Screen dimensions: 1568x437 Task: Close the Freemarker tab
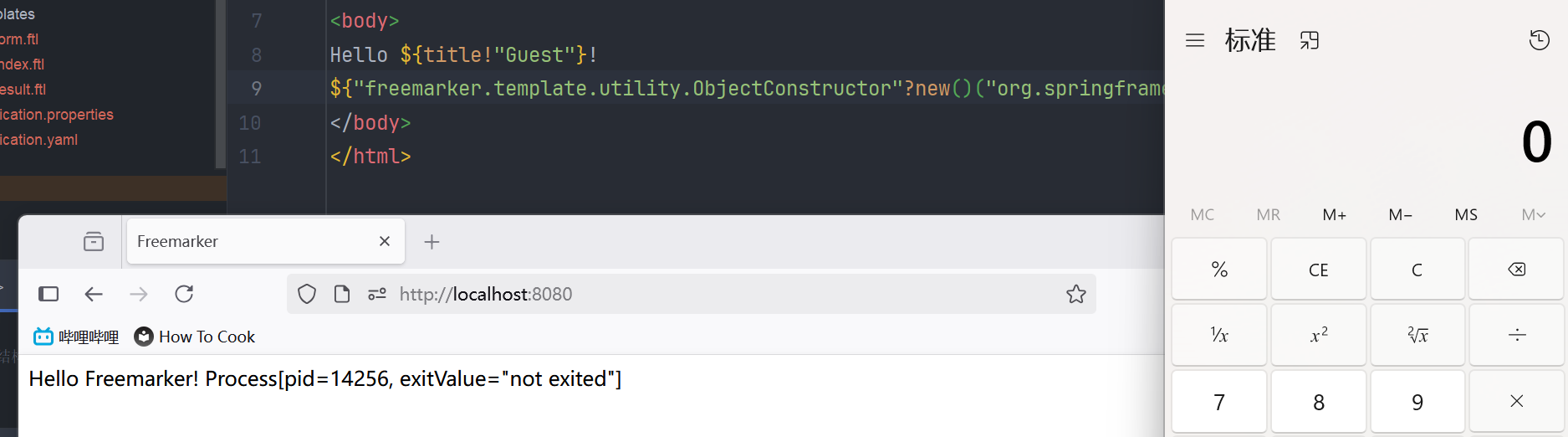pos(385,241)
